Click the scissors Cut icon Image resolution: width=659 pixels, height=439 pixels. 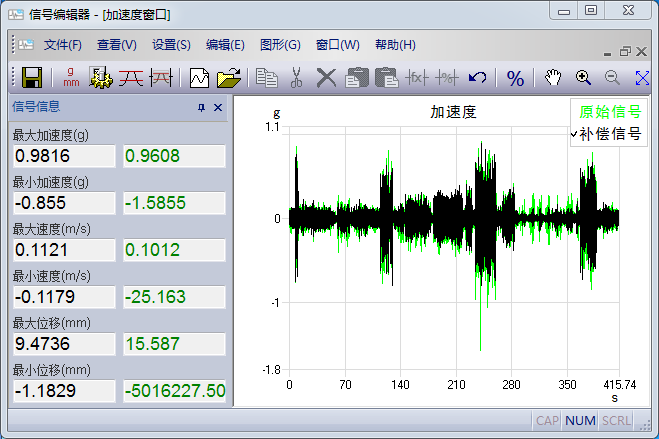(296, 77)
